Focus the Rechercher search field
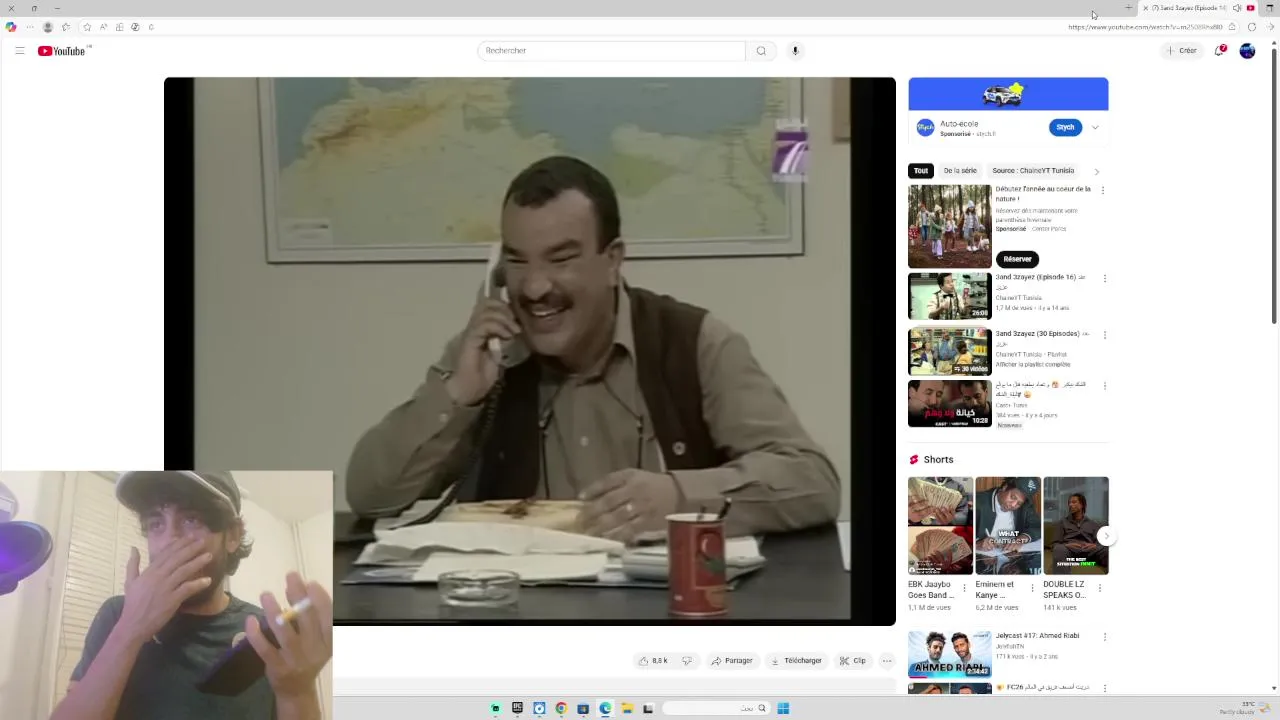Screen dimensions: 1280x720 pos(611,51)
